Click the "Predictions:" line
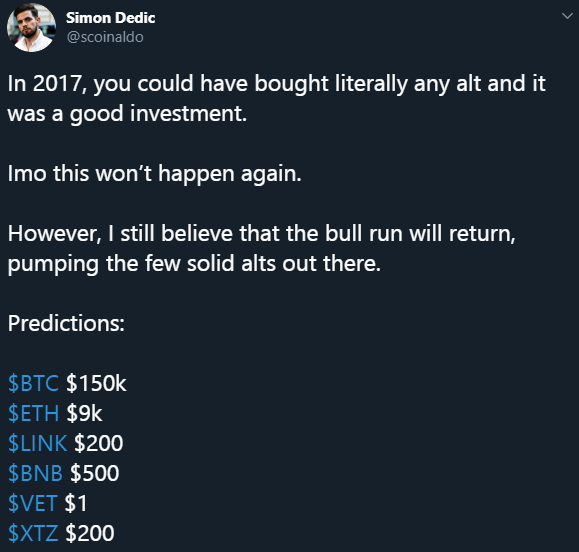 pos(66,323)
